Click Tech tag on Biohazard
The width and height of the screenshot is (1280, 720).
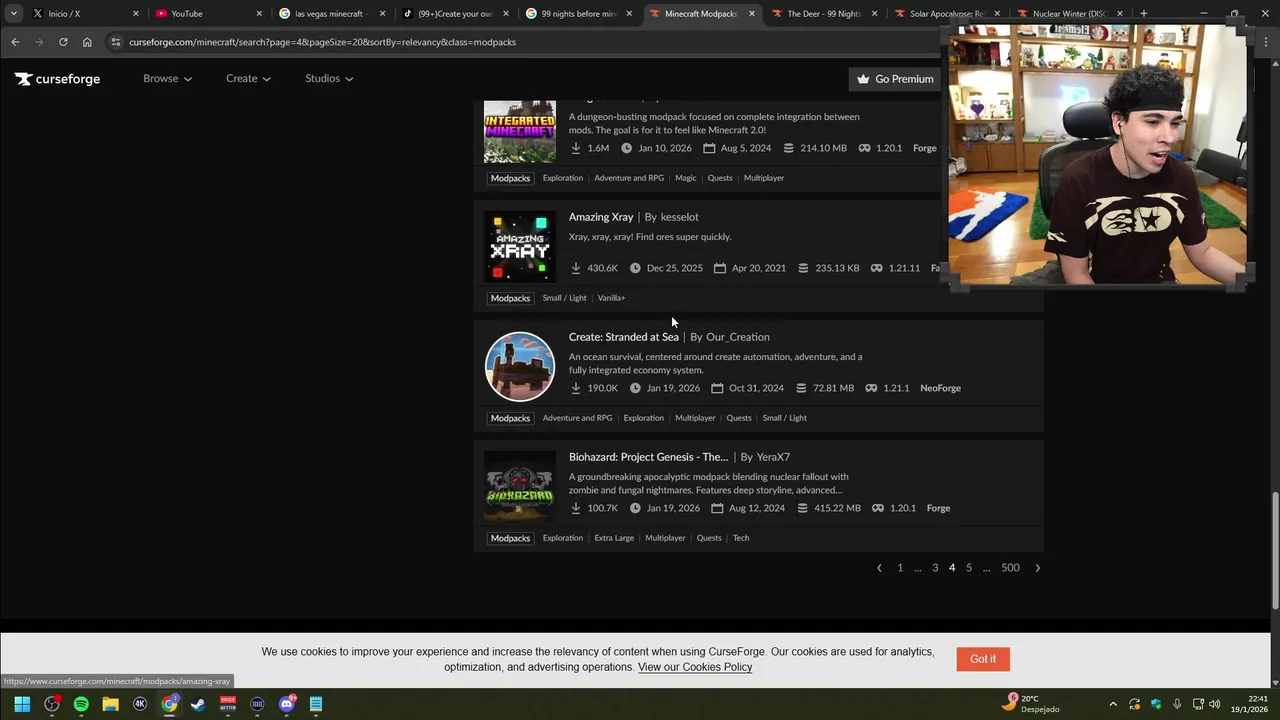[741, 538]
